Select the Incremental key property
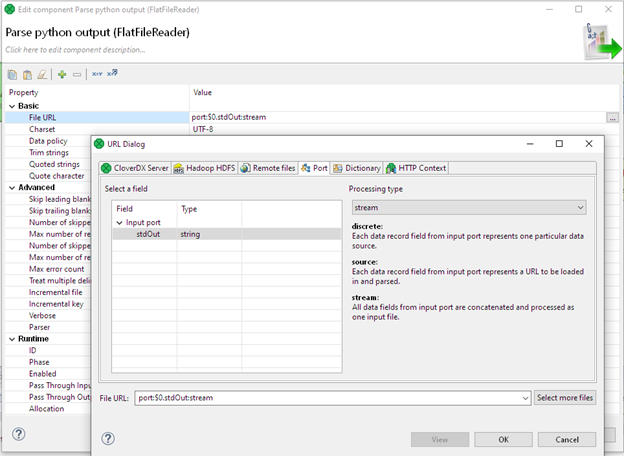Image resolution: width=624 pixels, height=456 pixels. click(x=56, y=304)
